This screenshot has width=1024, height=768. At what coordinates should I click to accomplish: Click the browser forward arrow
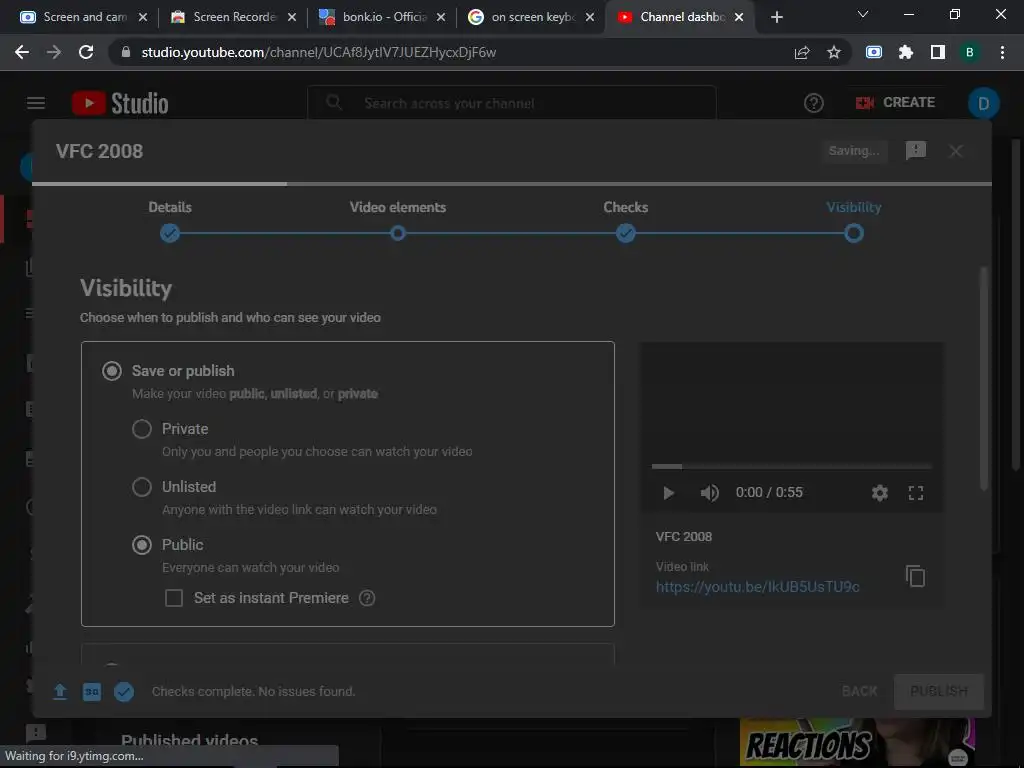[x=54, y=52]
